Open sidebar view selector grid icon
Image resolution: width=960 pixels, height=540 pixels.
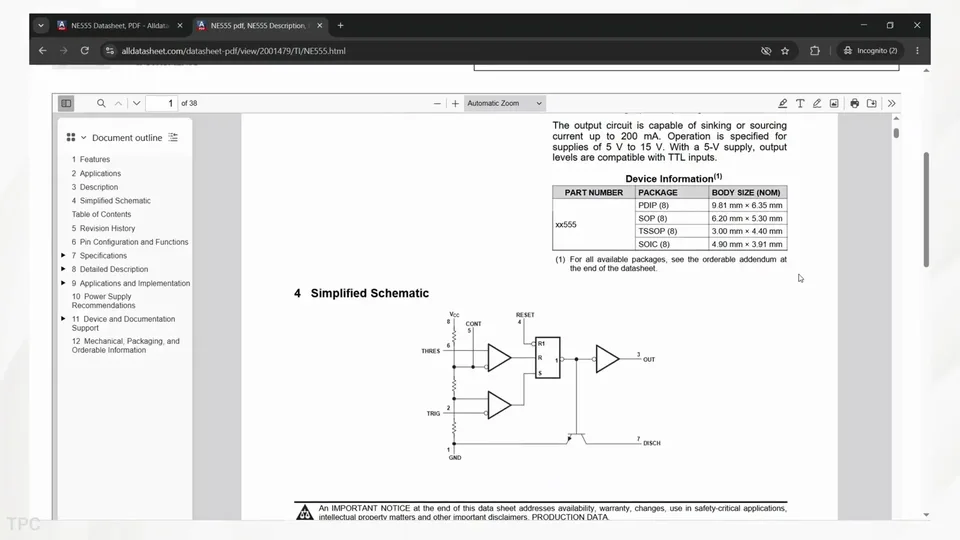click(71, 138)
